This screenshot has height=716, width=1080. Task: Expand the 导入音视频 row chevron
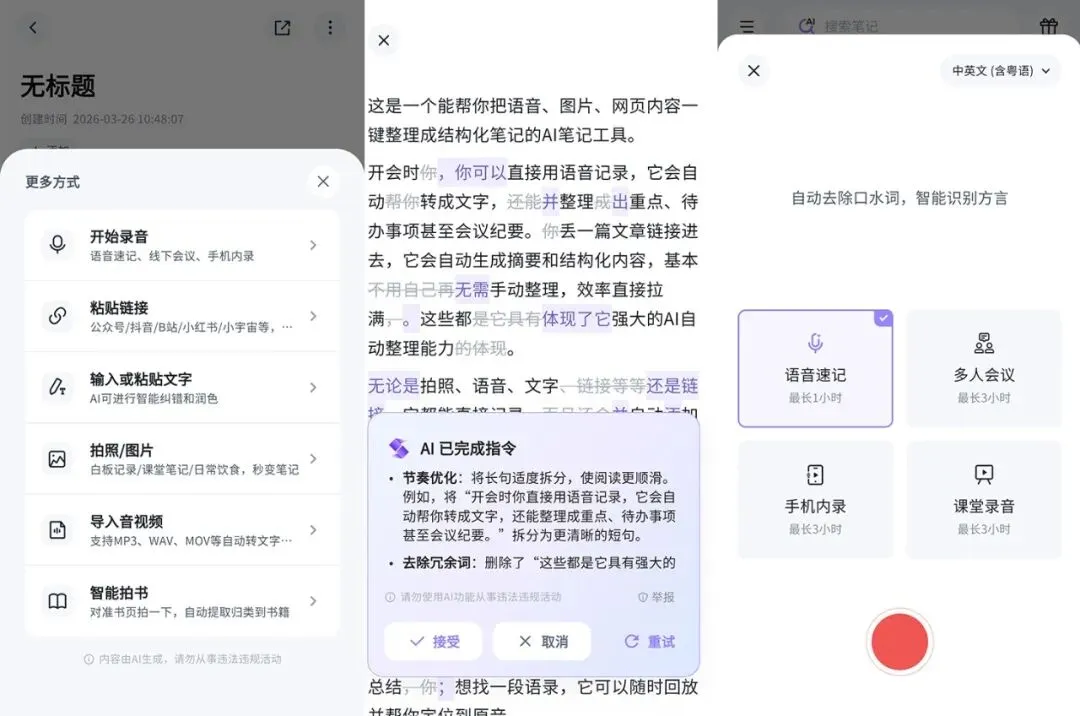point(313,530)
